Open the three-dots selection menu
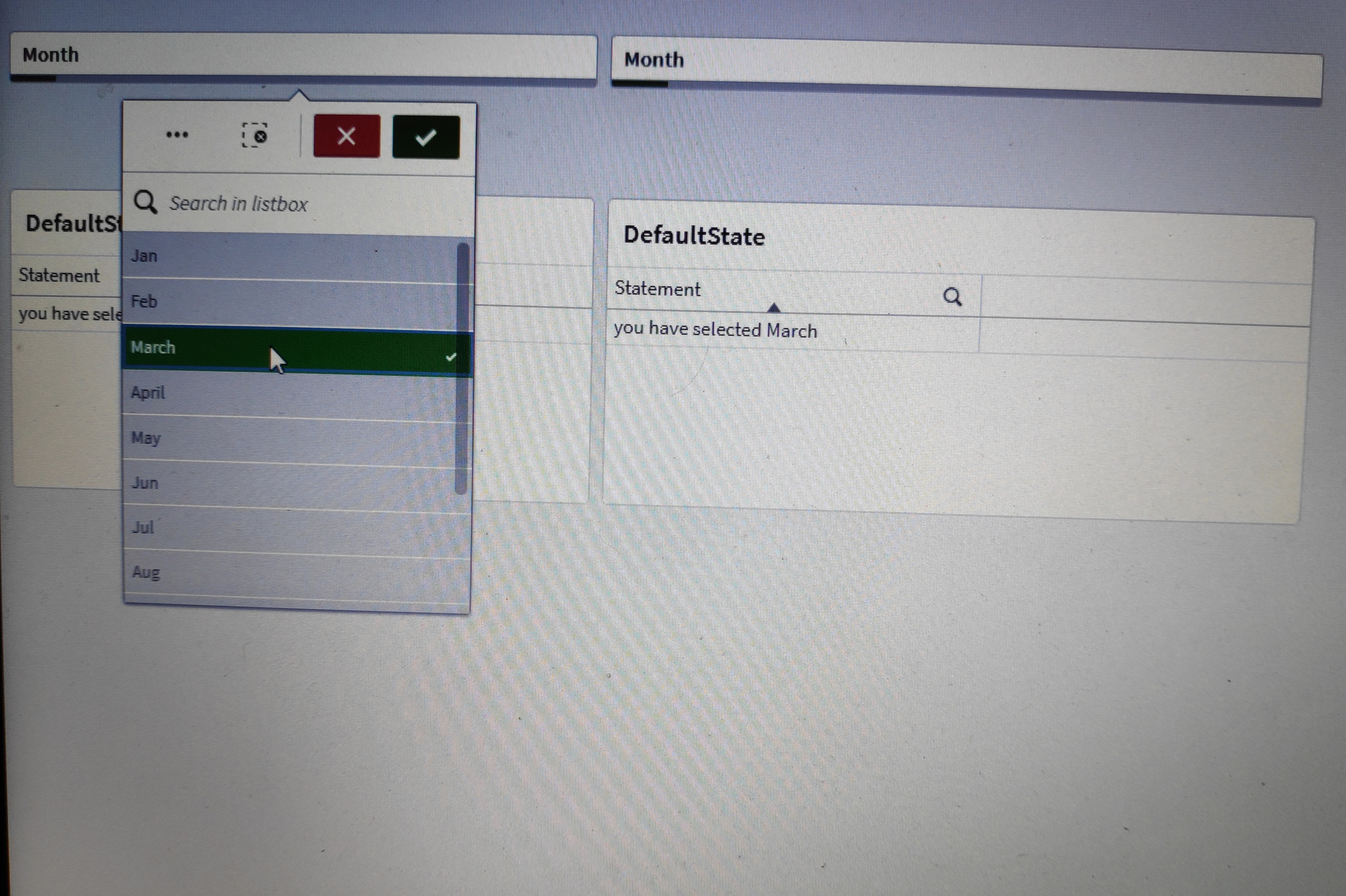The height and width of the screenshot is (896, 1346). tap(177, 135)
